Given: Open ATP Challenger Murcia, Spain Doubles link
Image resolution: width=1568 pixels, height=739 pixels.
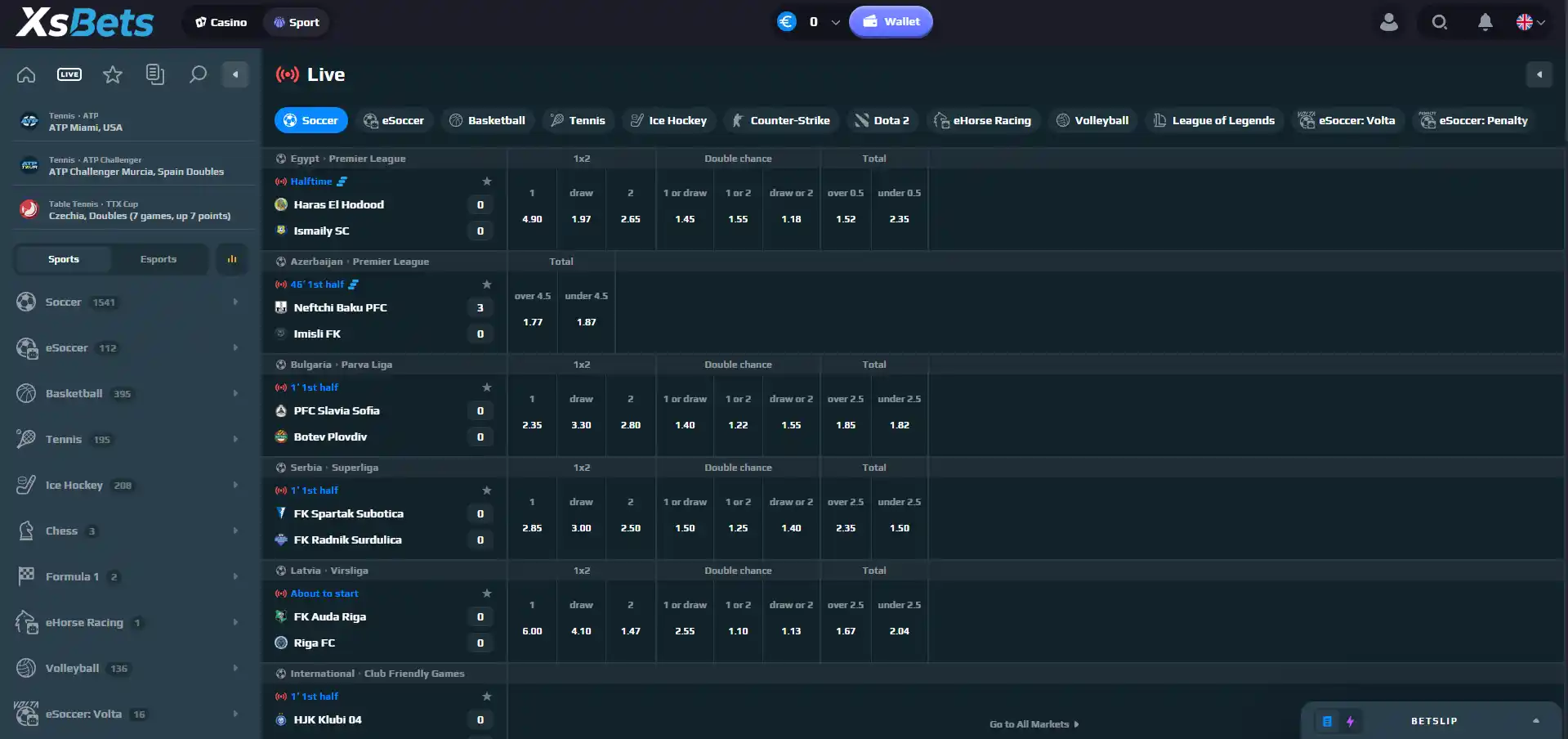Looking at the screenshot, I should pyautogui.click(x=136, y=166).
